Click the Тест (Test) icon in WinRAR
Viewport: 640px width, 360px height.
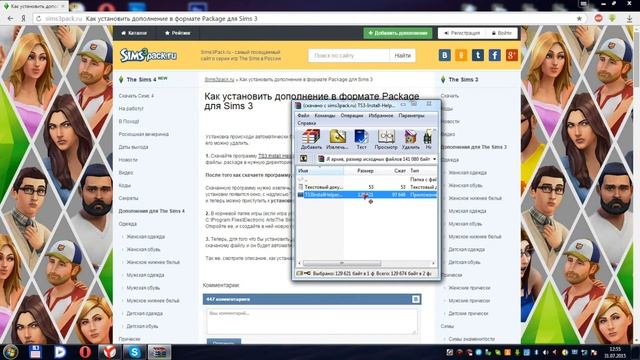coord(361,139)
